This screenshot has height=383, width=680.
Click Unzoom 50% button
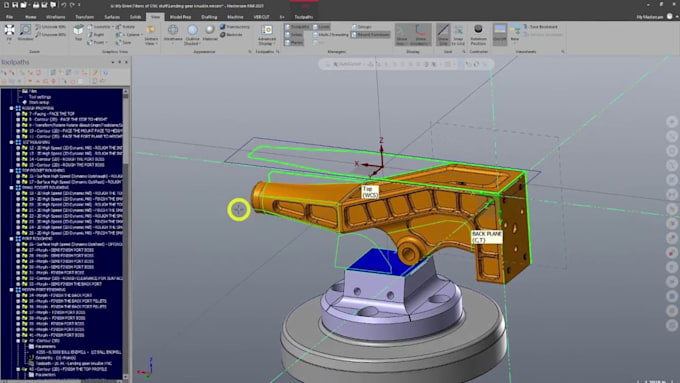tap(51, 27)
